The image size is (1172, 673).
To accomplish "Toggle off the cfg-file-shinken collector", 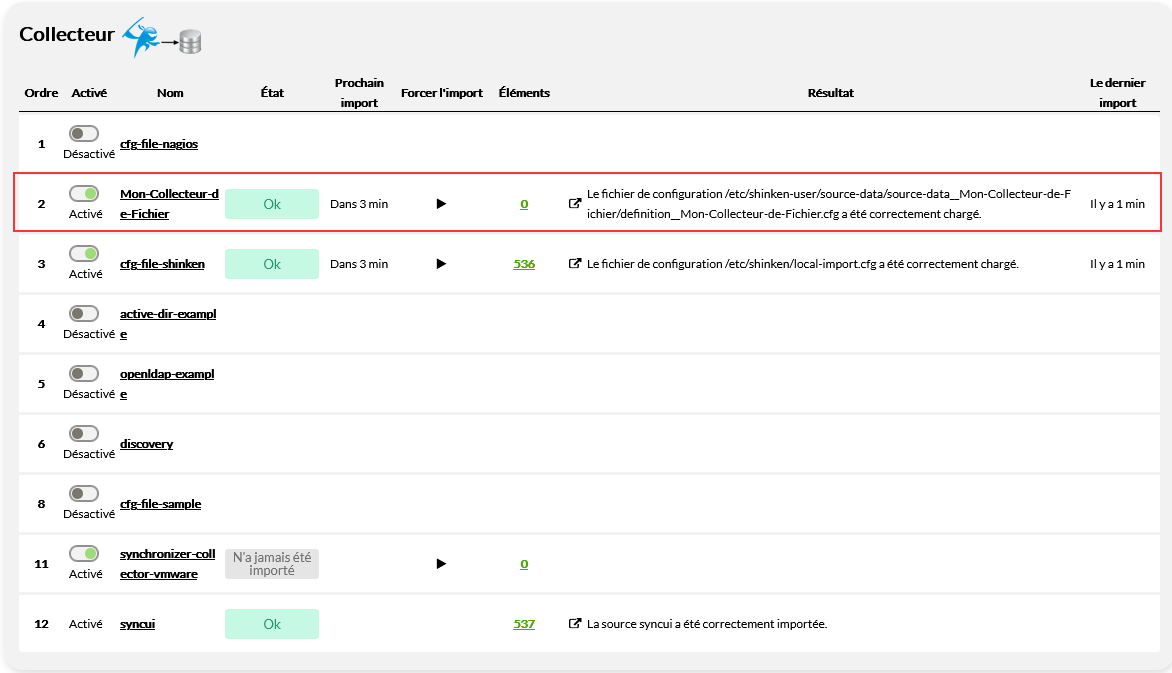I will pyautogui.click(x=84, y=254).
